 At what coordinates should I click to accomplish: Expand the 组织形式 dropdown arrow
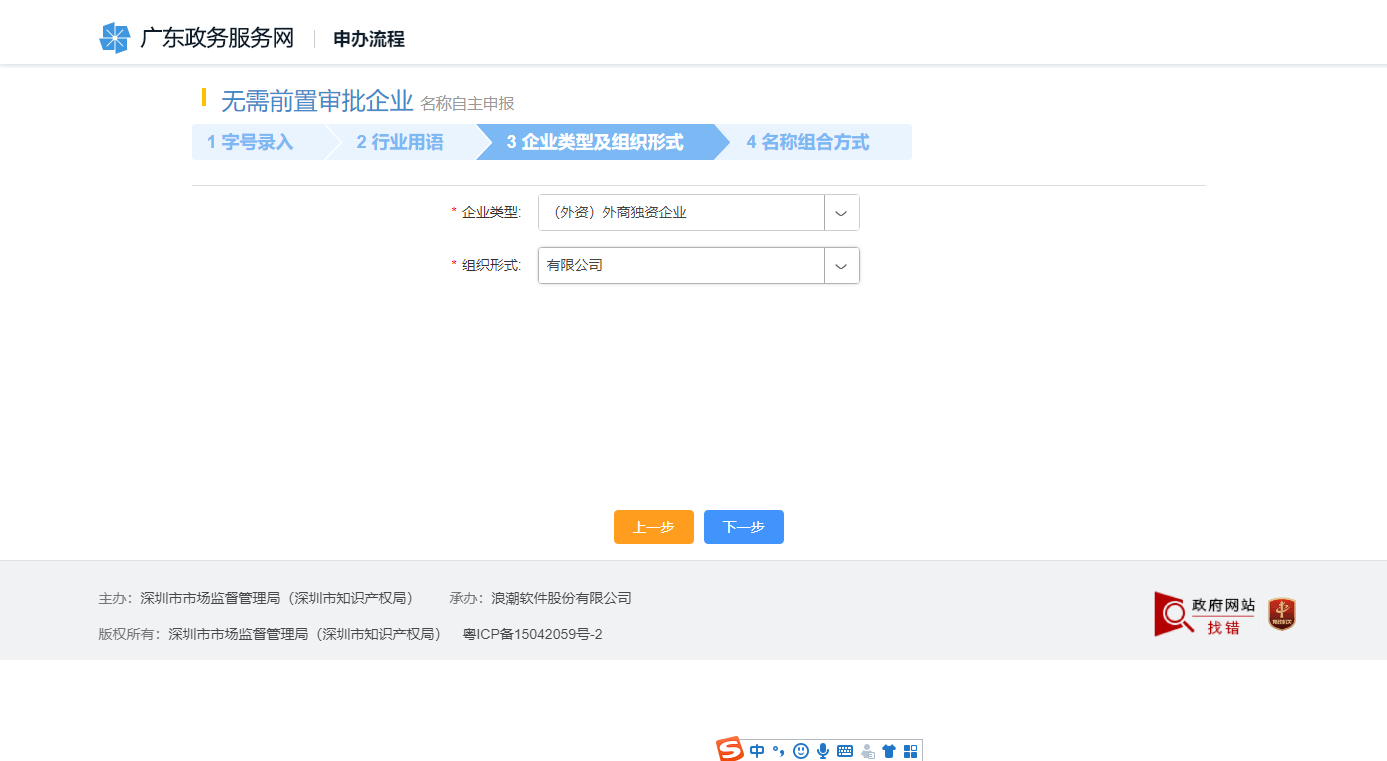pos(841,265)
